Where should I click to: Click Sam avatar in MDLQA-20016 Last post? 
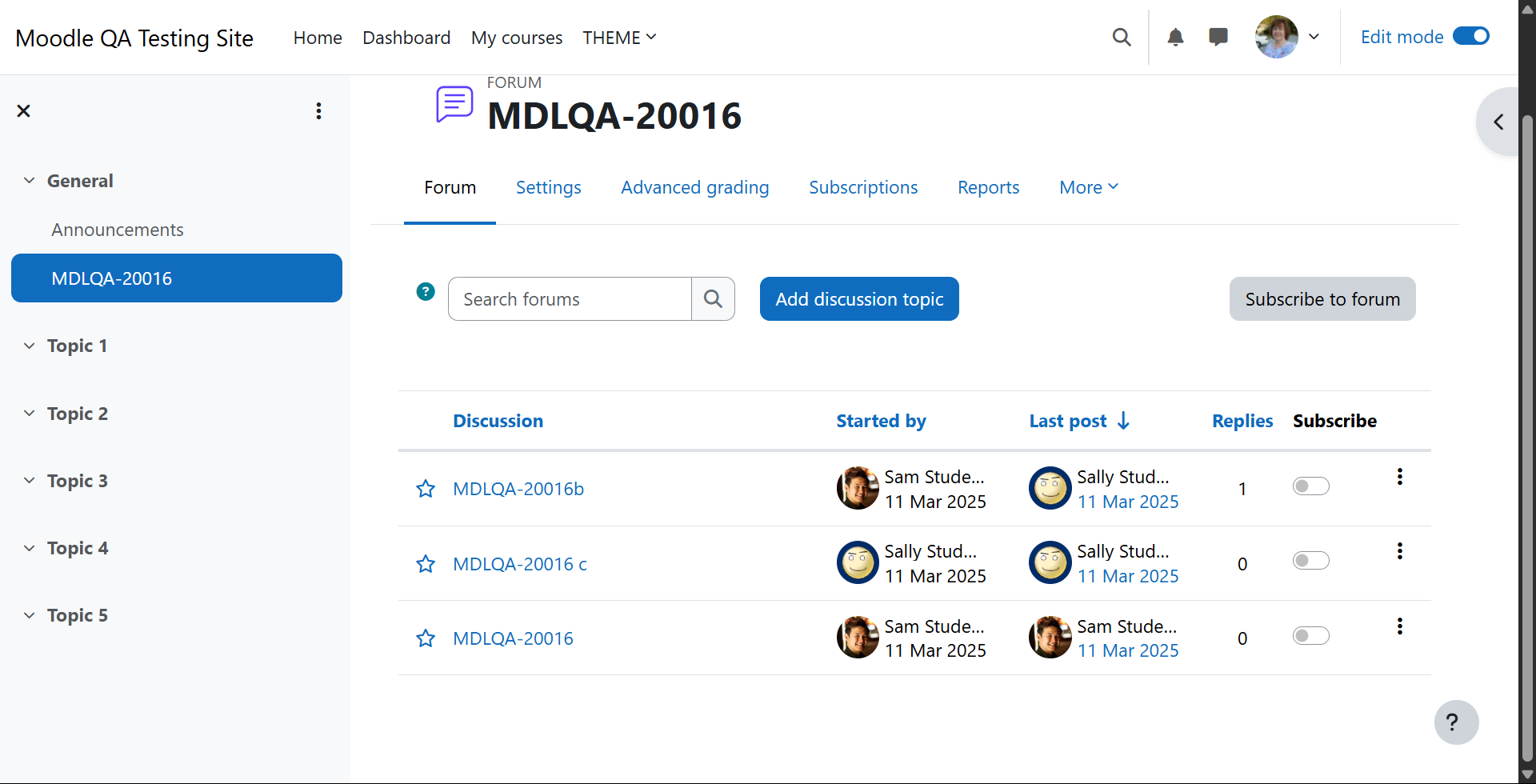click(1050, 638)
